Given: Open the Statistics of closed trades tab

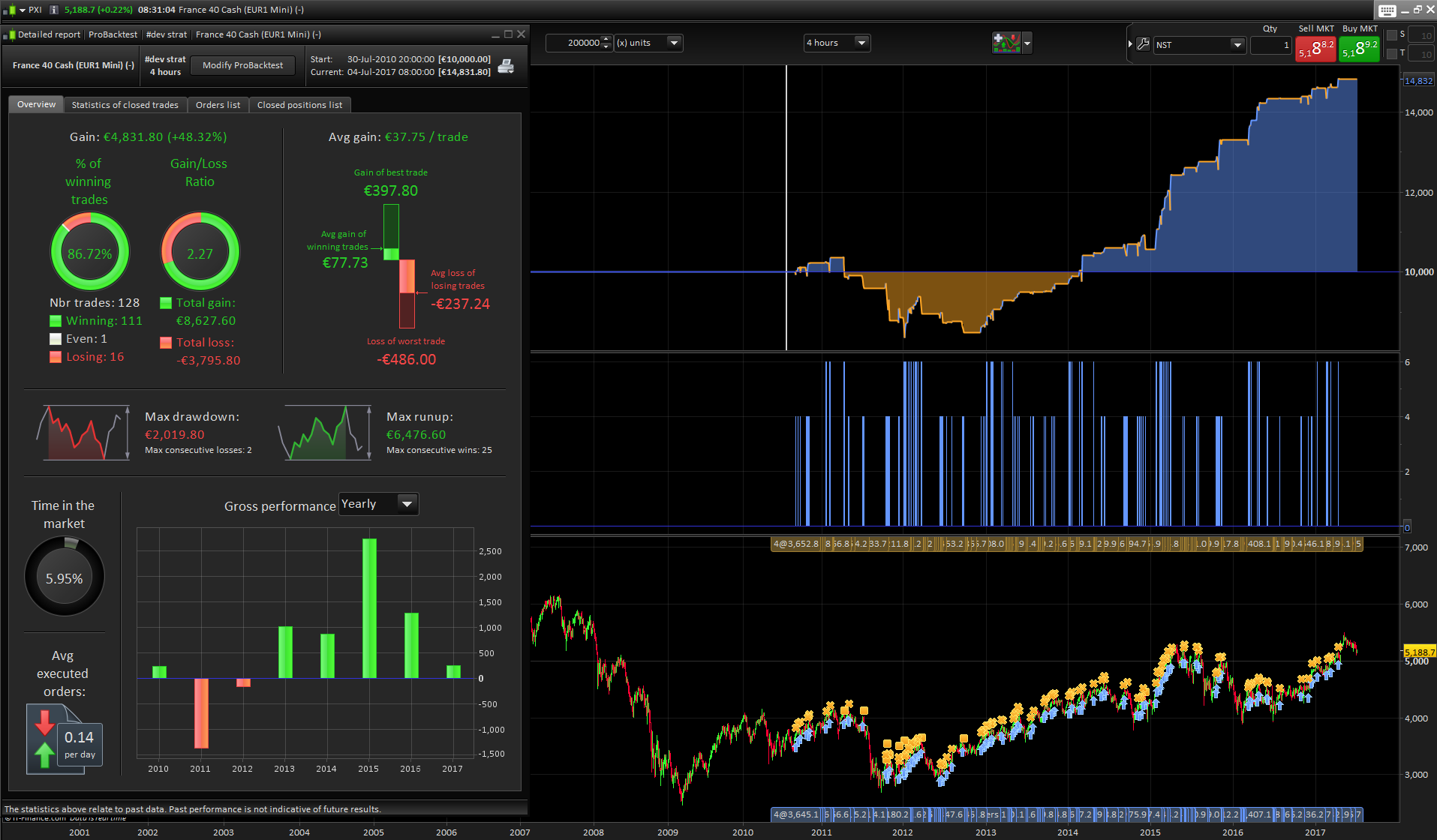Looking at the screenshot, I should (125, 105).
